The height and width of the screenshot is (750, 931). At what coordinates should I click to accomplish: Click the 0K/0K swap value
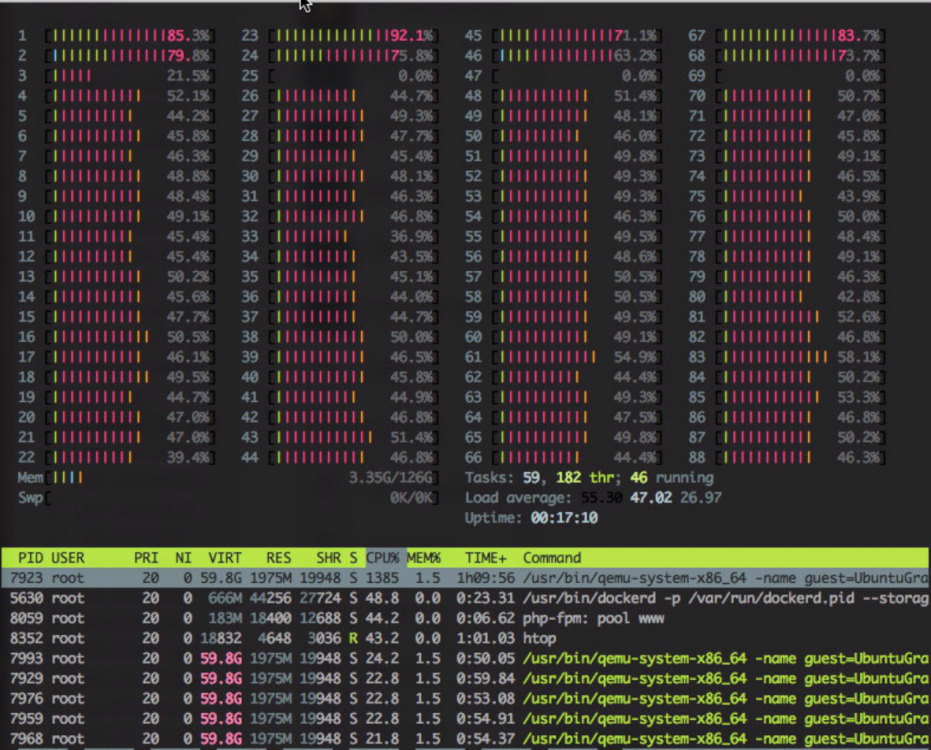click(412, 498)
